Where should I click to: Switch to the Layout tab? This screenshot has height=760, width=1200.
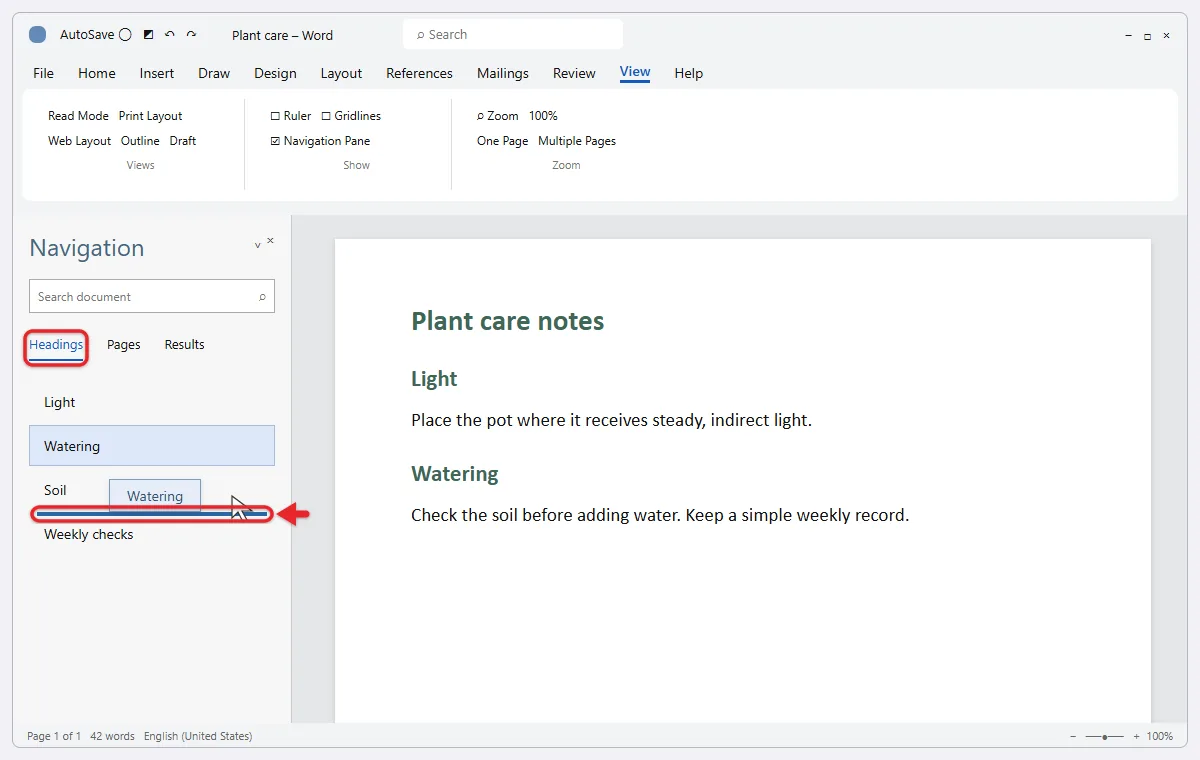click(x=341, y=73)
